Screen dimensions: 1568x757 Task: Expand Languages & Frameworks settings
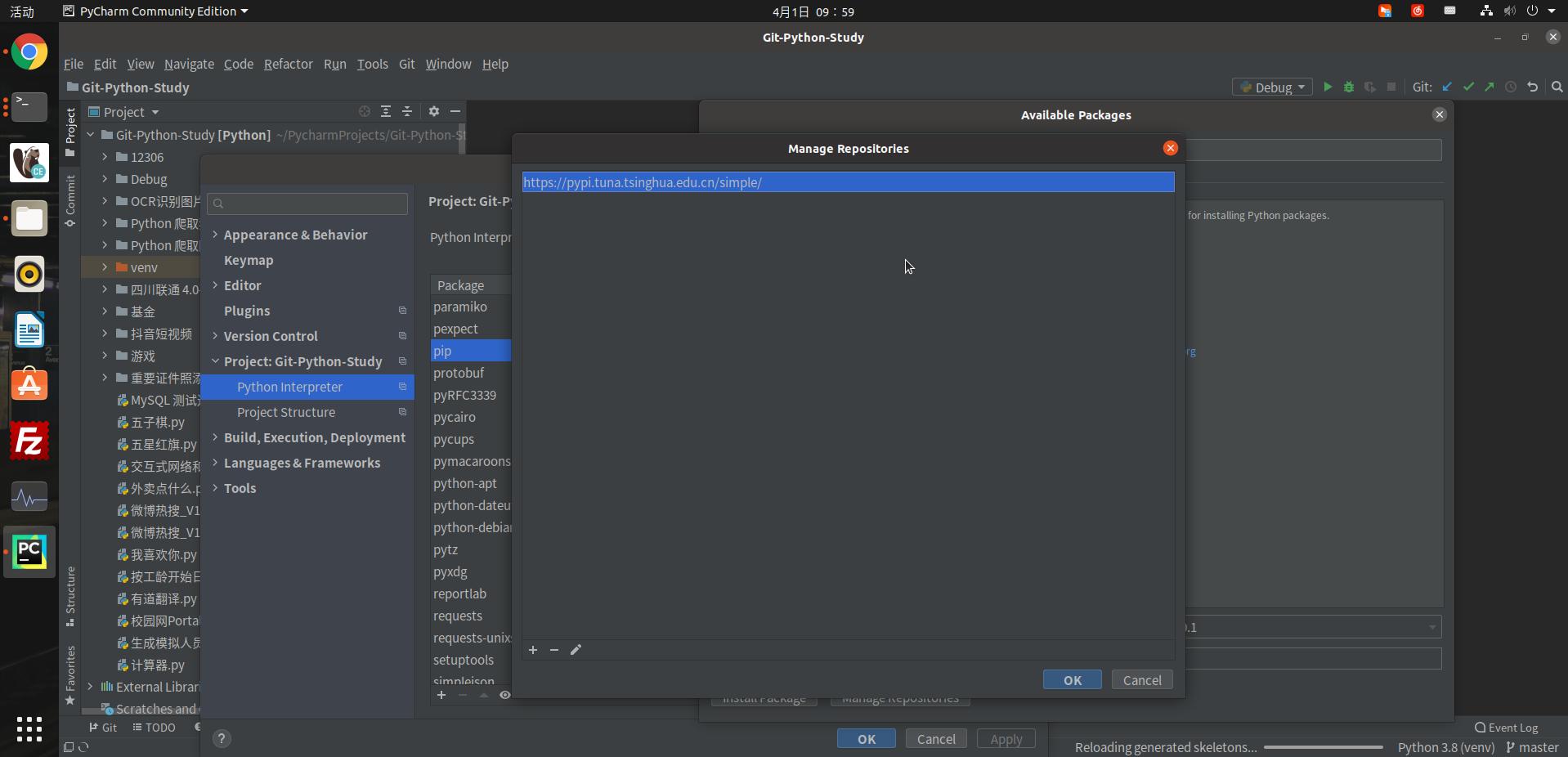tap(215, 463)
